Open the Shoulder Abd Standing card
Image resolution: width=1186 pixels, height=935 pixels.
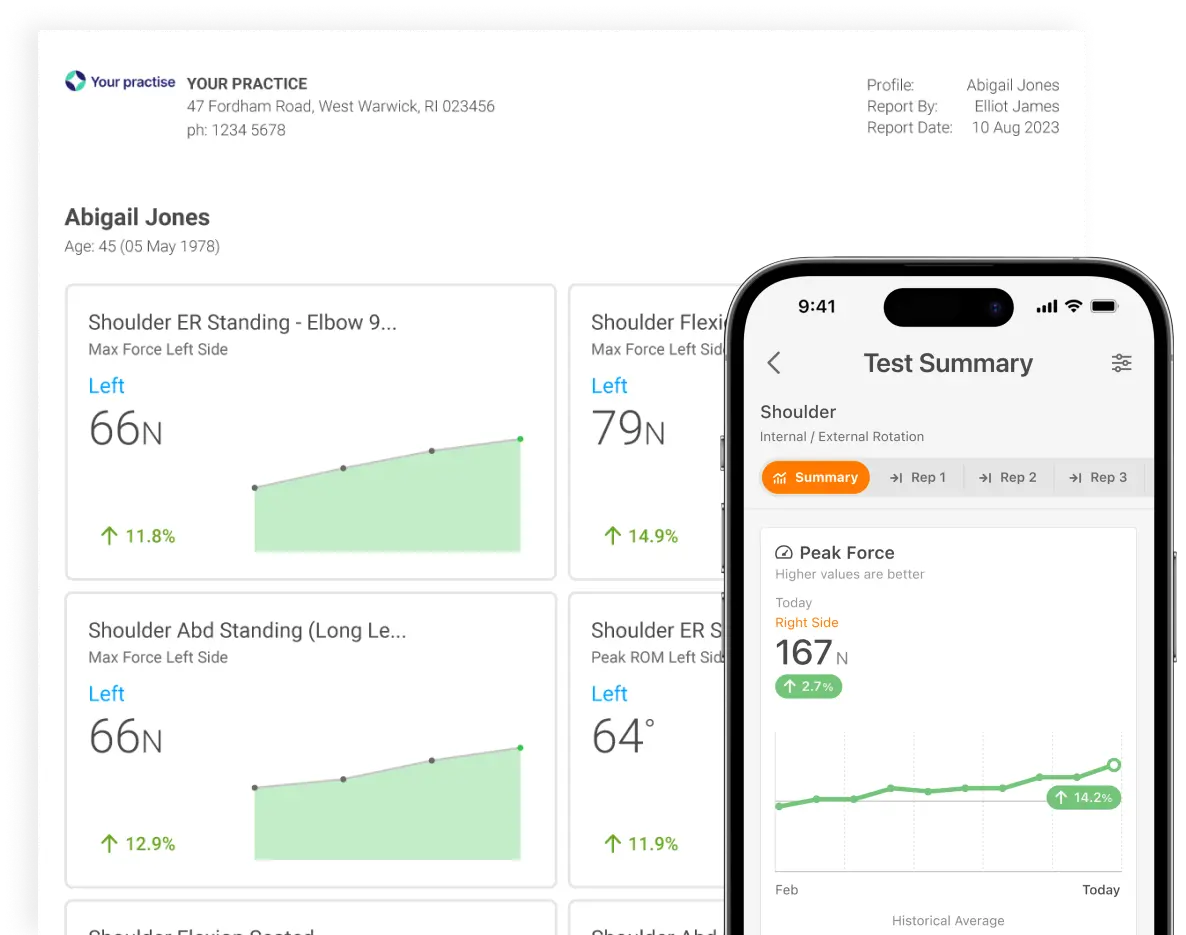click(x=310, y=740)
